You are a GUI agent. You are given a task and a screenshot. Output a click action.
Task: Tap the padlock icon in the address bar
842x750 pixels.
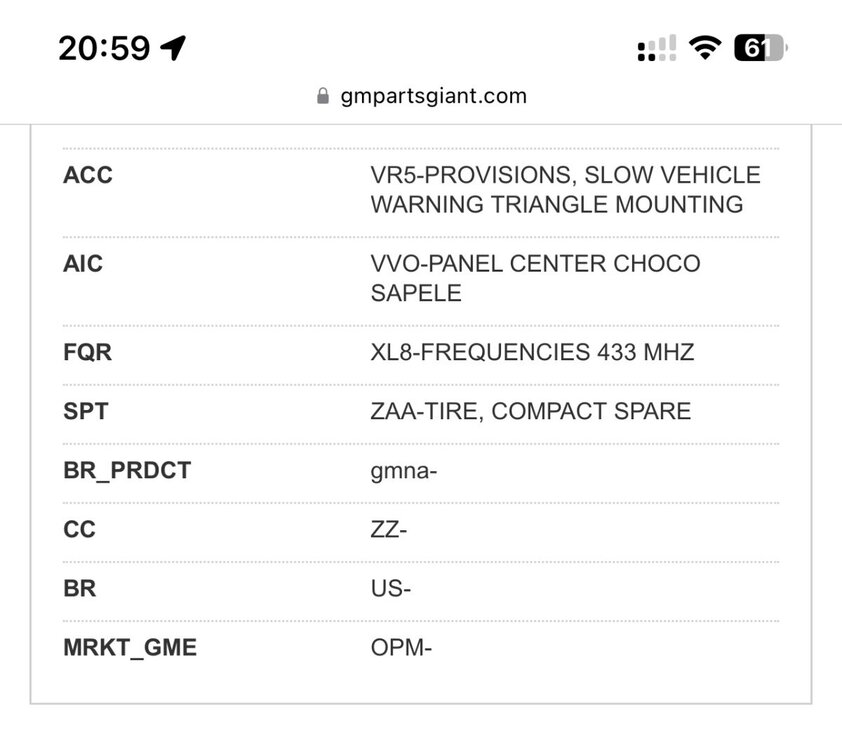[x=322, y=96]
